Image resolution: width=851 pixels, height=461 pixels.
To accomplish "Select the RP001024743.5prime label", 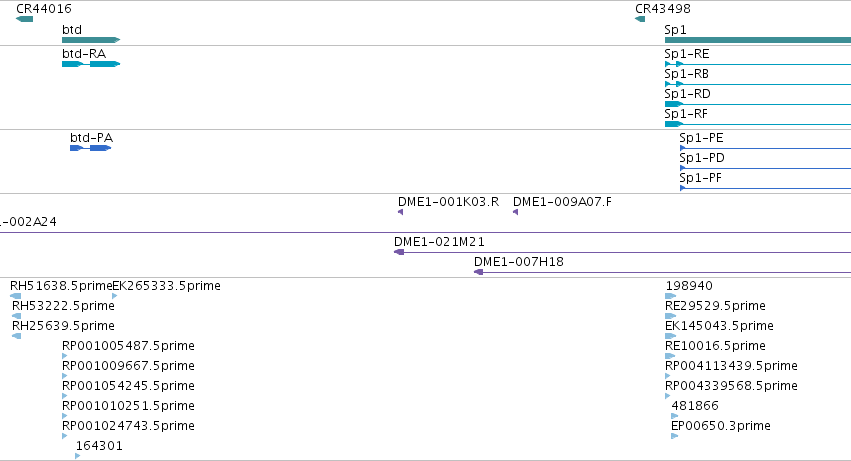I will click(128, 426).
